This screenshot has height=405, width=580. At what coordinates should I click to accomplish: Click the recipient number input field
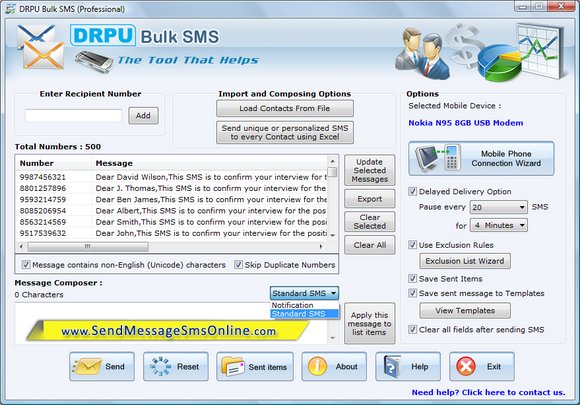point(73,115)
